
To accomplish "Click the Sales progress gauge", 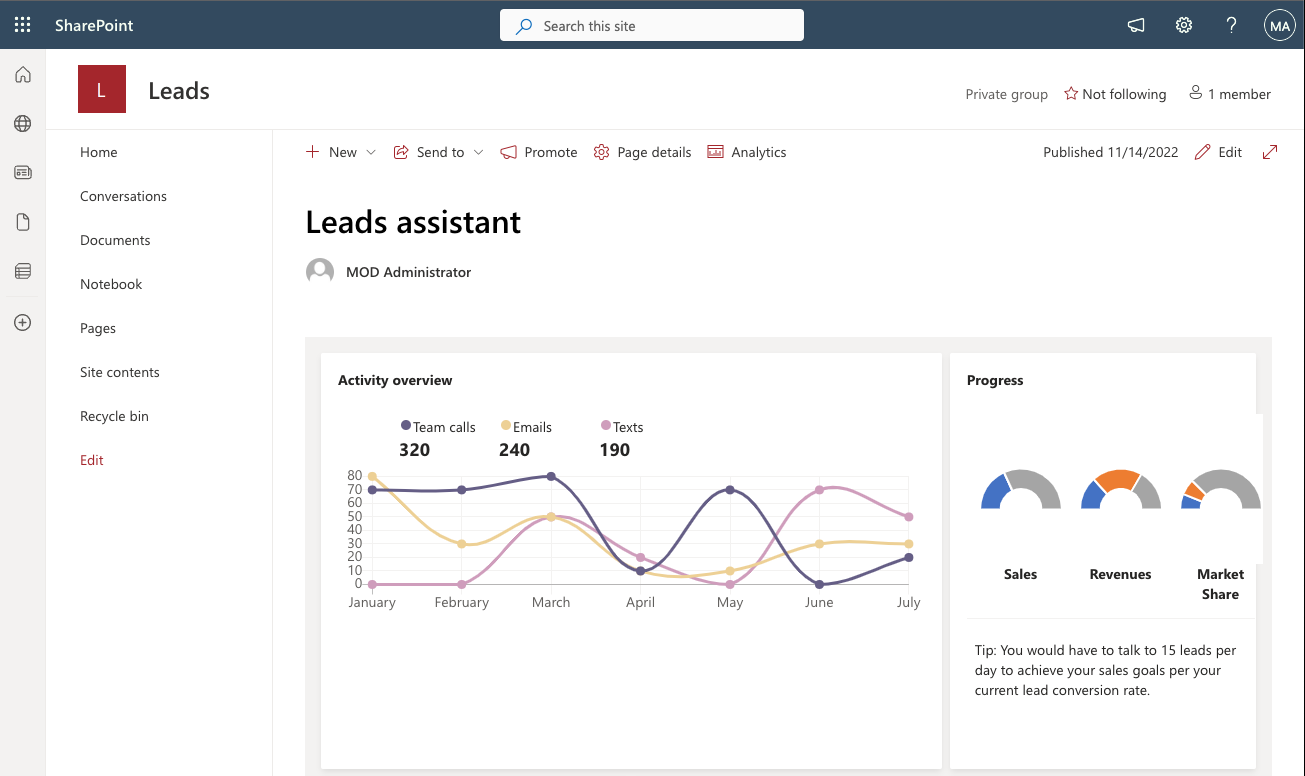I will pyautogui.click(x=1020, y=491).
